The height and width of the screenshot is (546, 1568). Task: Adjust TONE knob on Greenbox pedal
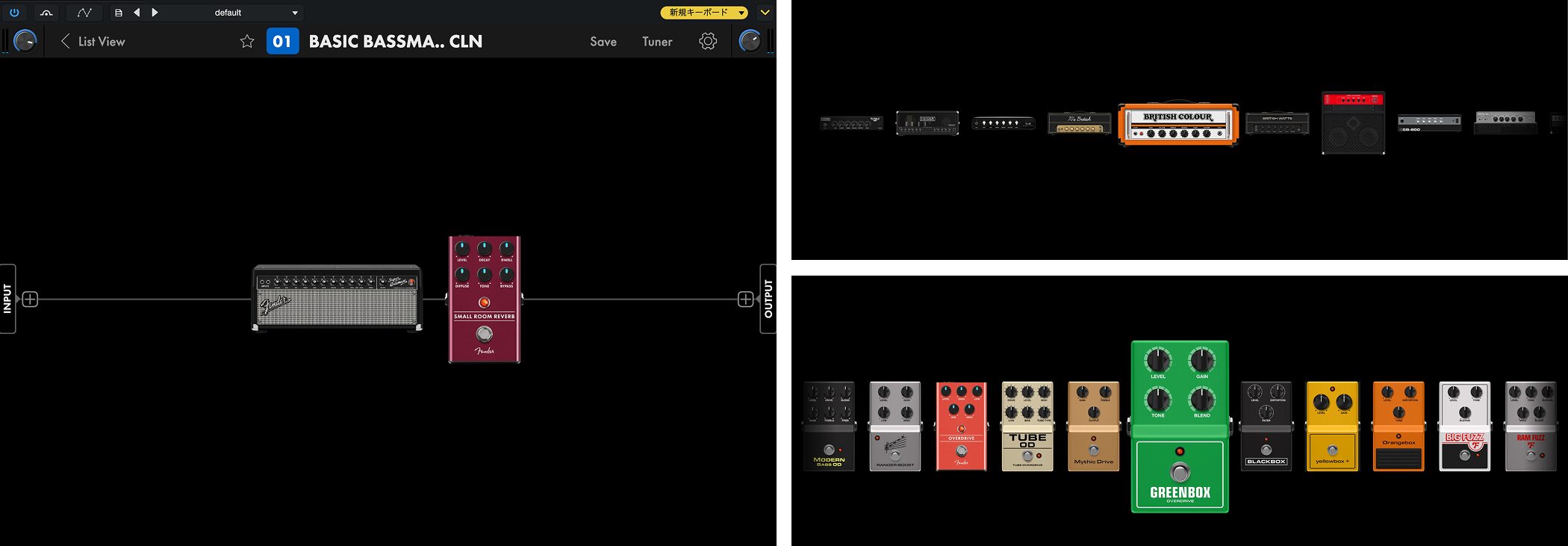tap(1157, 400)
